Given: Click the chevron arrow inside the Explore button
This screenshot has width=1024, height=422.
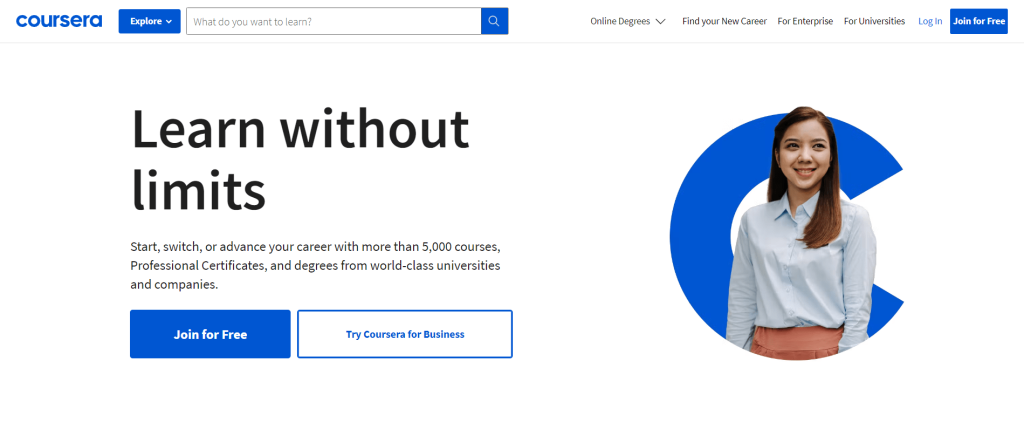Looking at the screenshot, I should [x=168, y=22].
